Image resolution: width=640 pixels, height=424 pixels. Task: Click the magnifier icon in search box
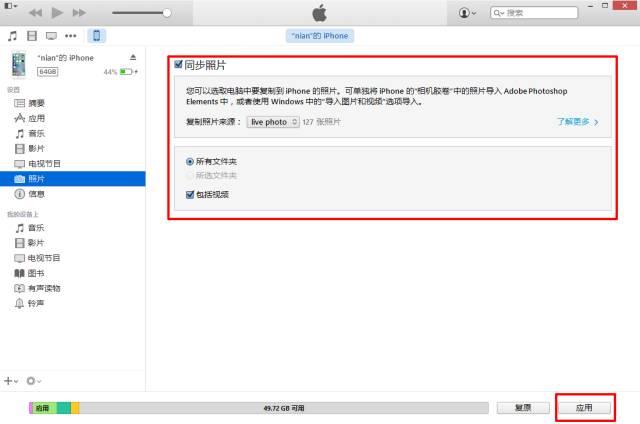pos(498,13)
